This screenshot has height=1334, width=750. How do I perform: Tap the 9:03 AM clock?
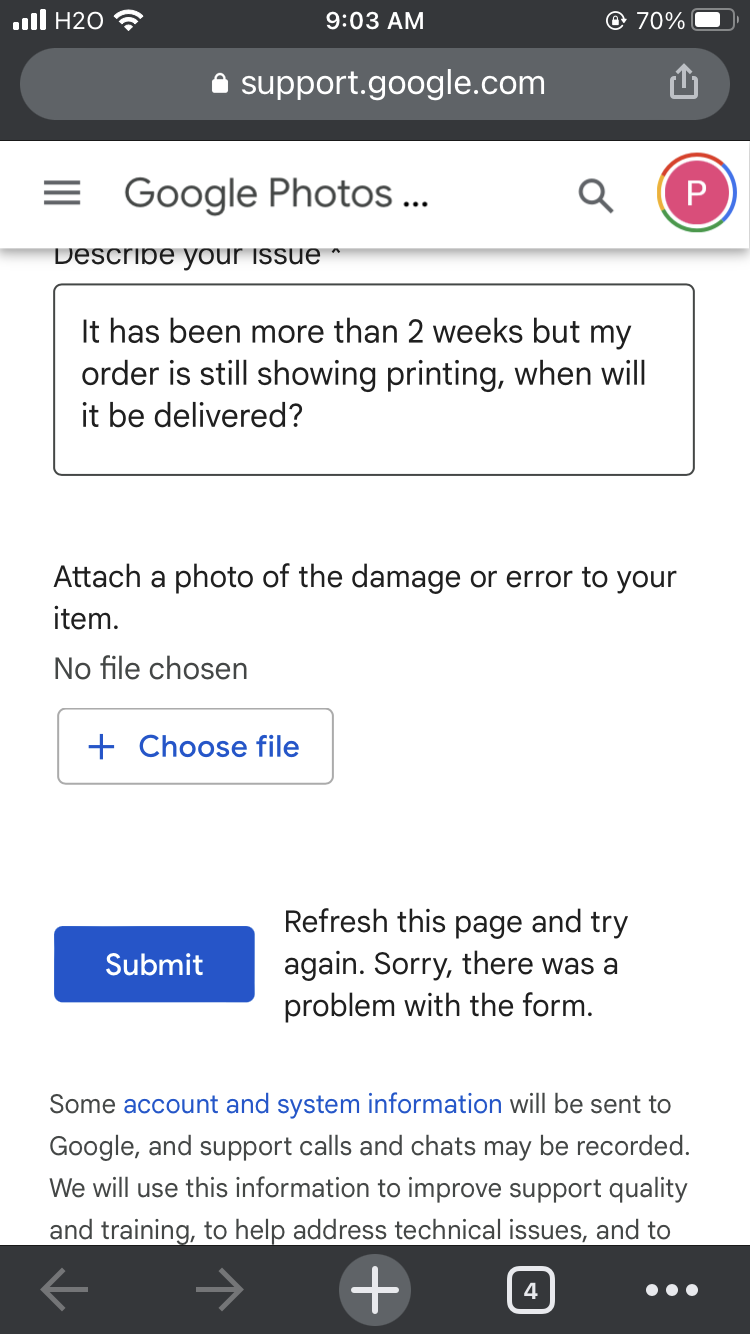point(375,20)
